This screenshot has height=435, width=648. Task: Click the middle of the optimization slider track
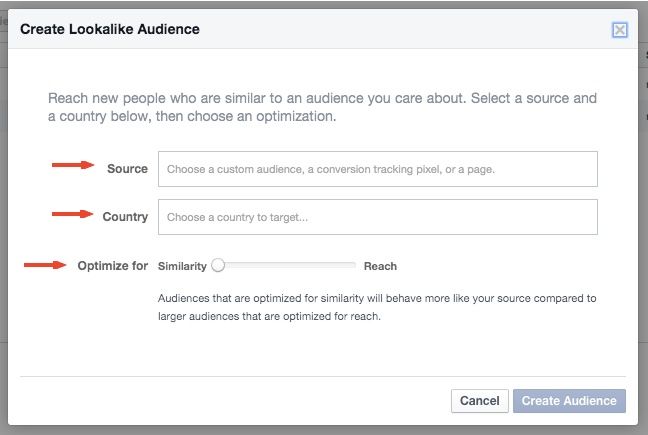point(285,265)
